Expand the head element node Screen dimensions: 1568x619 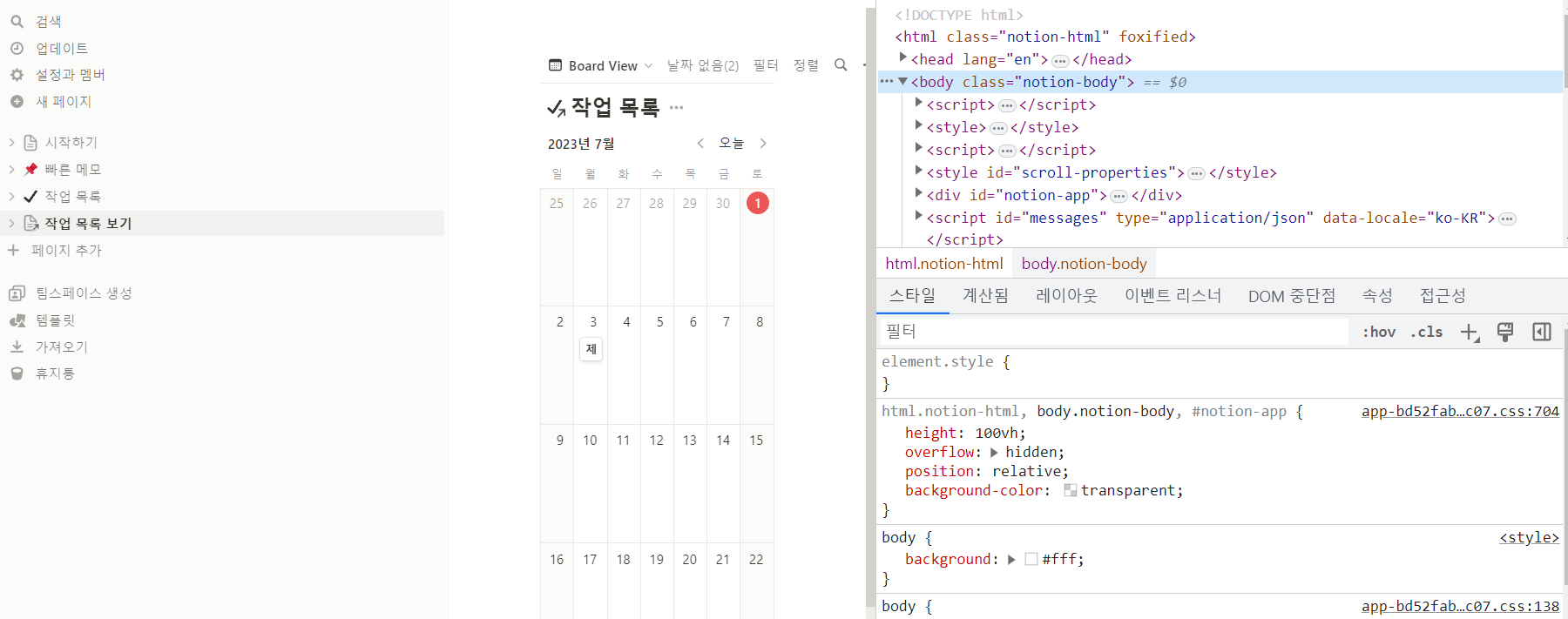click(x=903, y=57)
